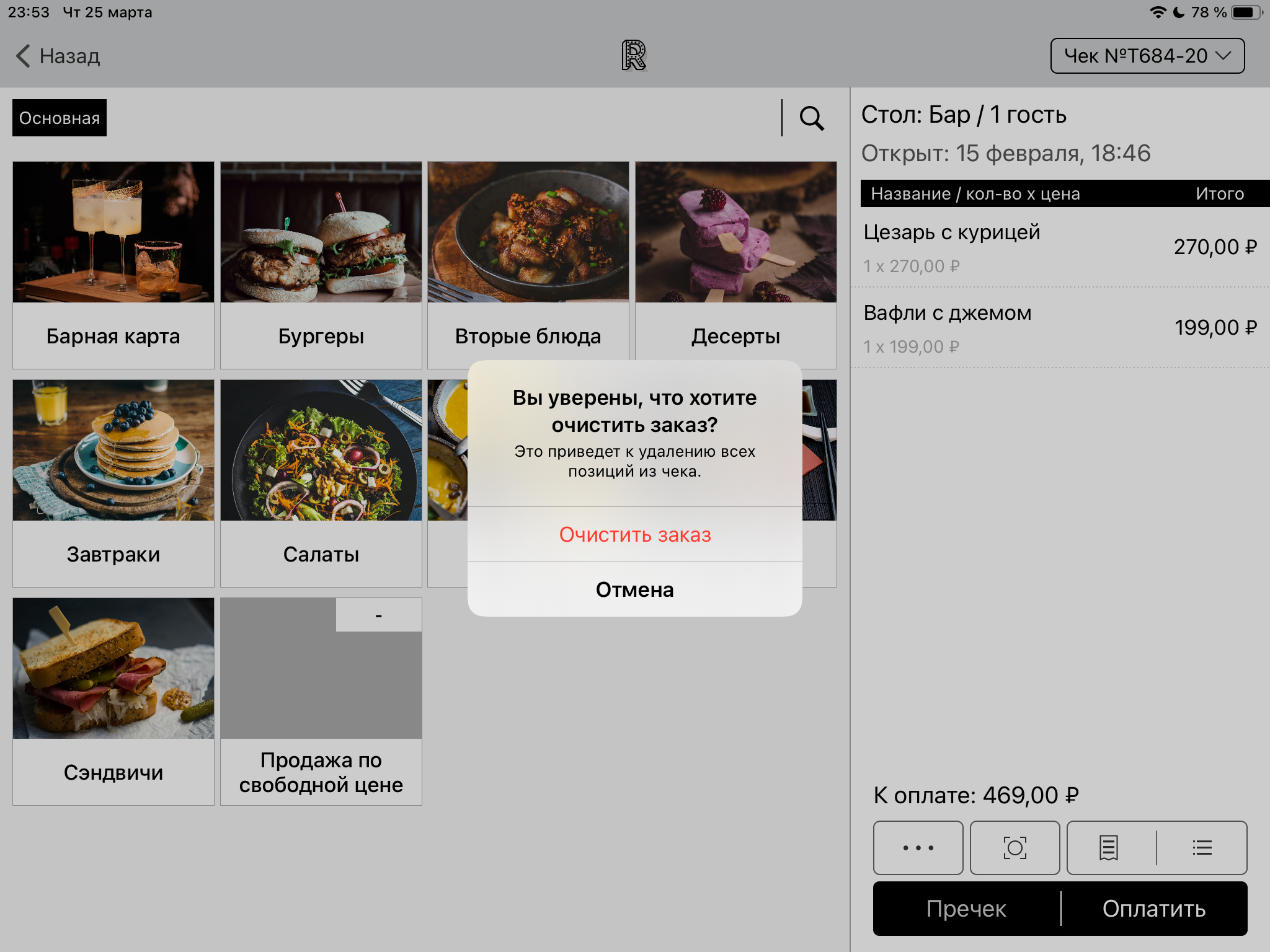Confirm Очистить заказ in the dialog
1270x952 pixels.
pyautogui.click(x=634, y=534)
